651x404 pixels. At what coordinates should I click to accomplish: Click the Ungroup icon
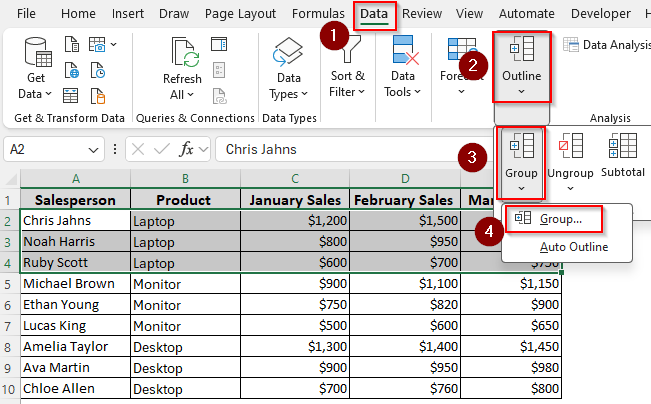click(571, 146)
